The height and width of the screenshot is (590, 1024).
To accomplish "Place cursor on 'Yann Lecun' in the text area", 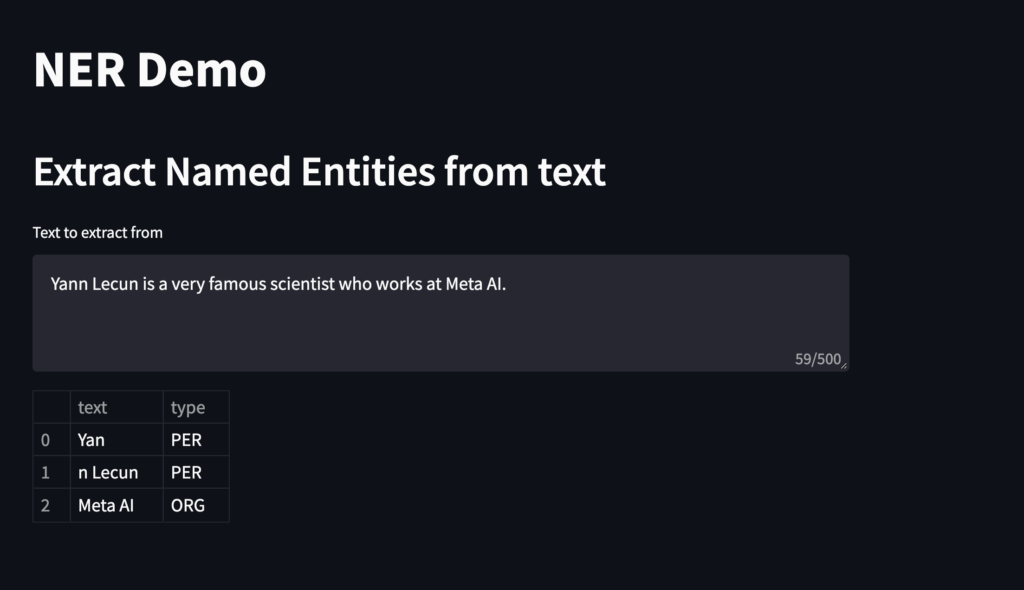I will click(95, 285).
